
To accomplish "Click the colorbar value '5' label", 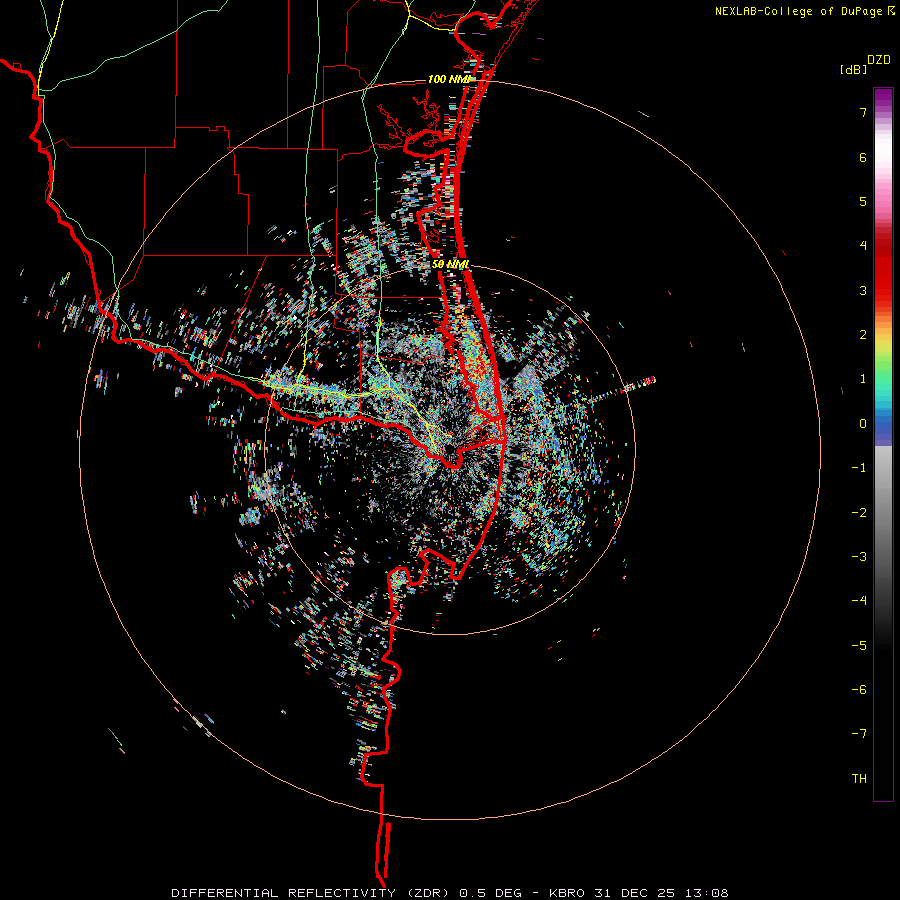I will click(863, 201).
